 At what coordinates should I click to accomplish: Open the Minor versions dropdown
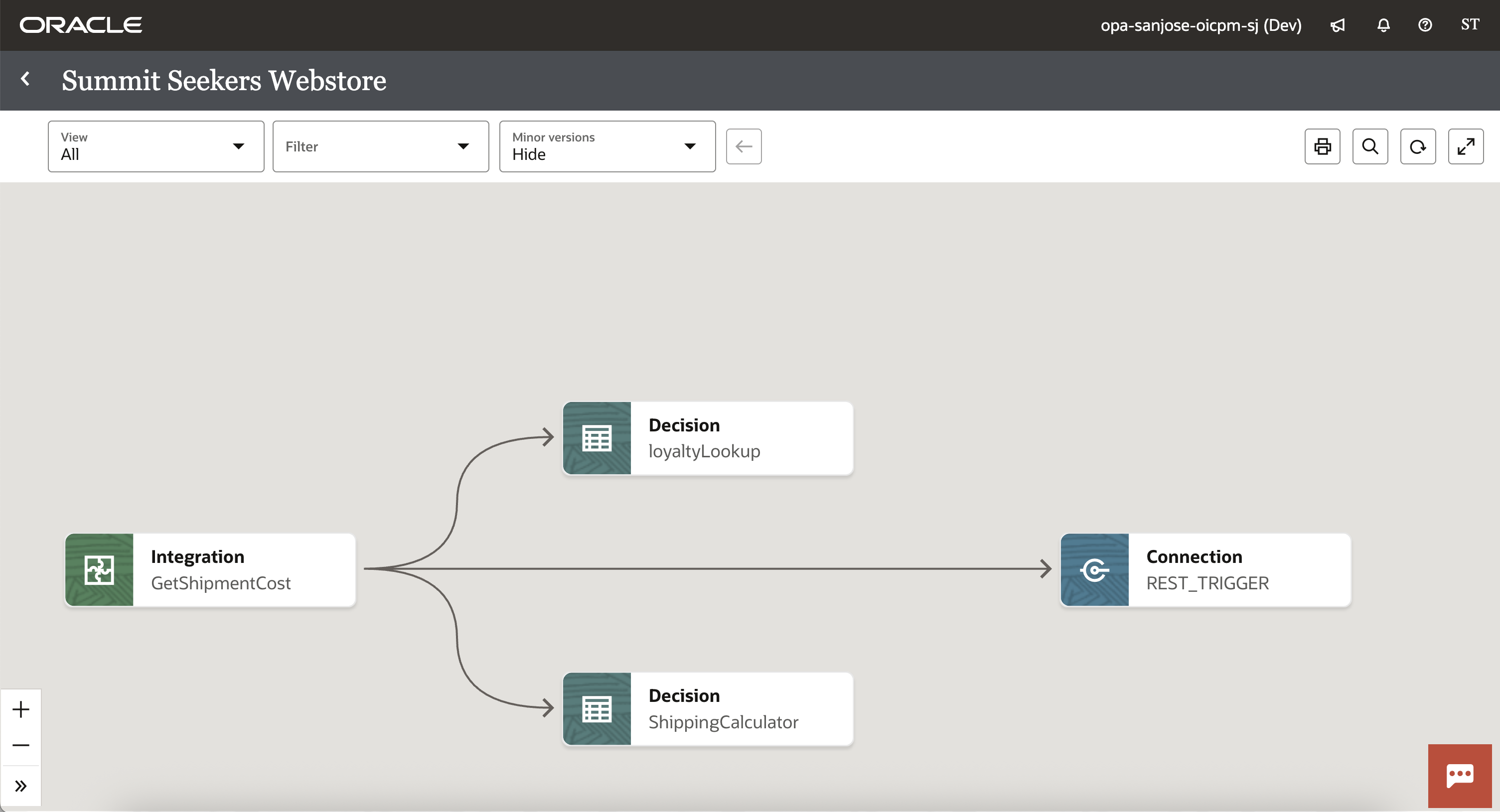click(x=607, y=146)
